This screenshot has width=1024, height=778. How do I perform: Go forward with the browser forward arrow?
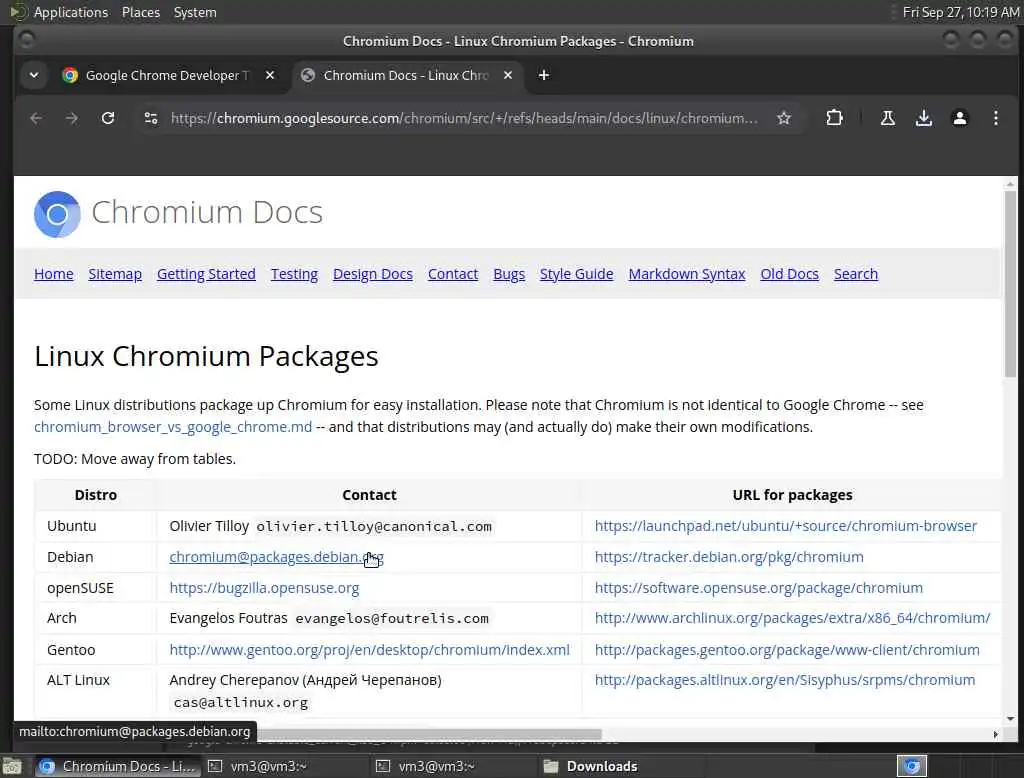tap(72, 118)
